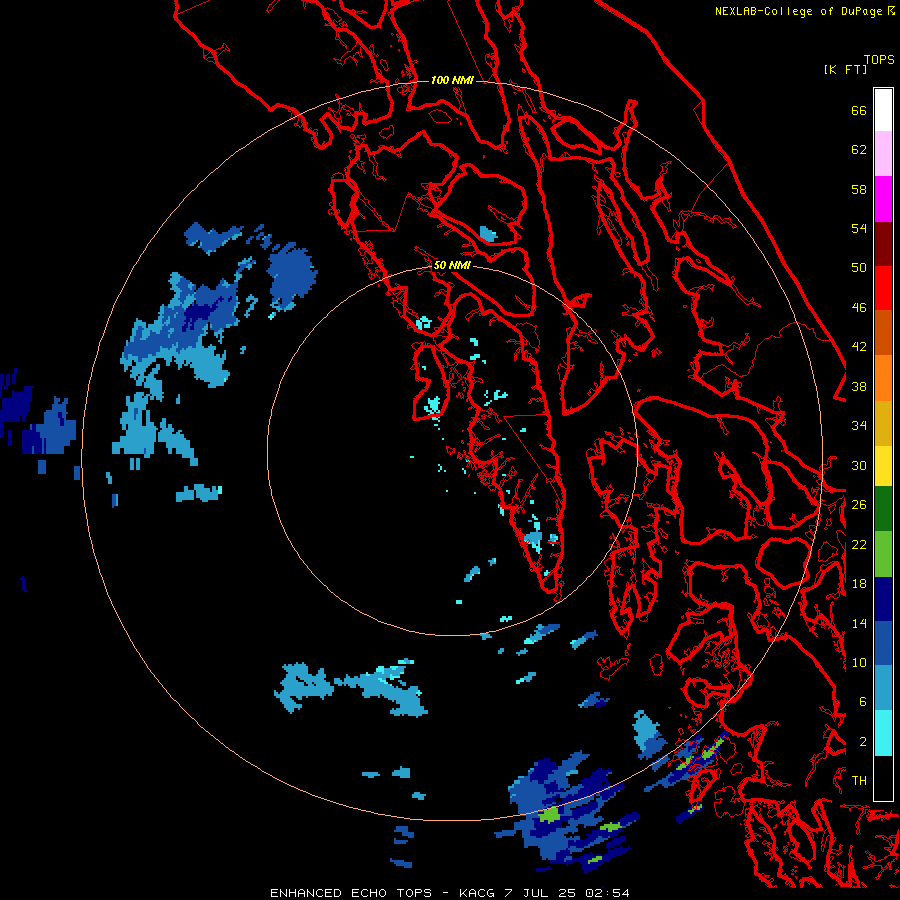This screenshot has width=900, height=900.
Task: Click the '[K FT]' units label
Action: click(x=845, y=69)
